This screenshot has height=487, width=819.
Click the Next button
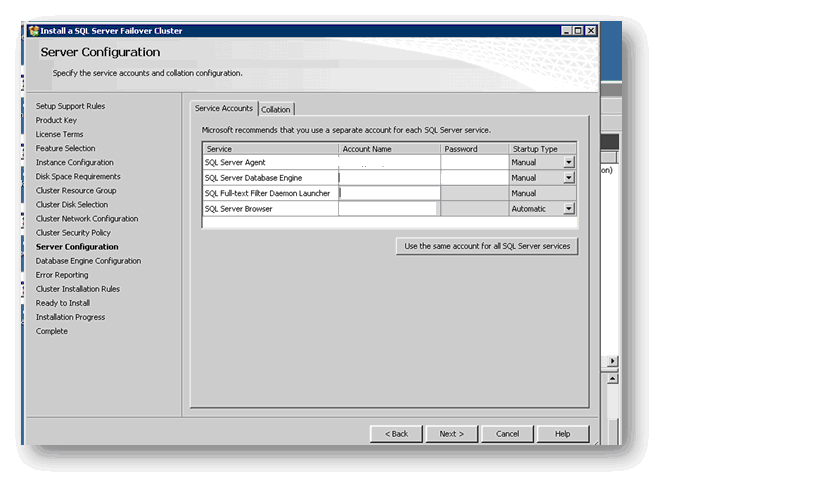coord(451,434)
